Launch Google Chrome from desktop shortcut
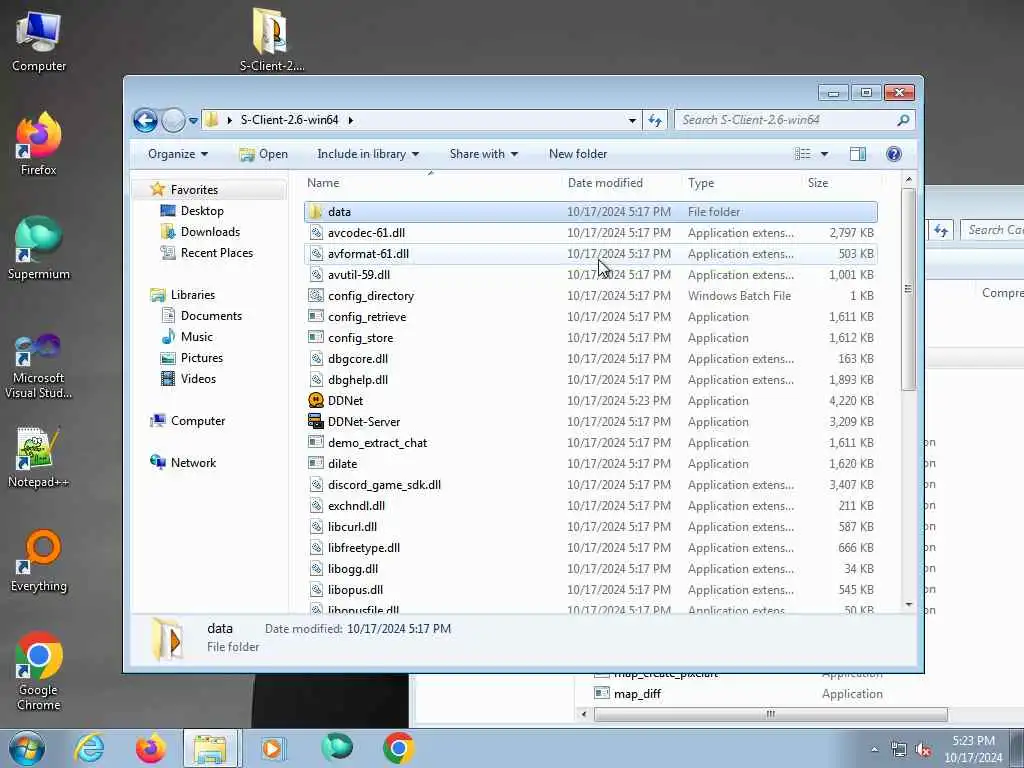 pyautogui.click(x=39, y=671)
